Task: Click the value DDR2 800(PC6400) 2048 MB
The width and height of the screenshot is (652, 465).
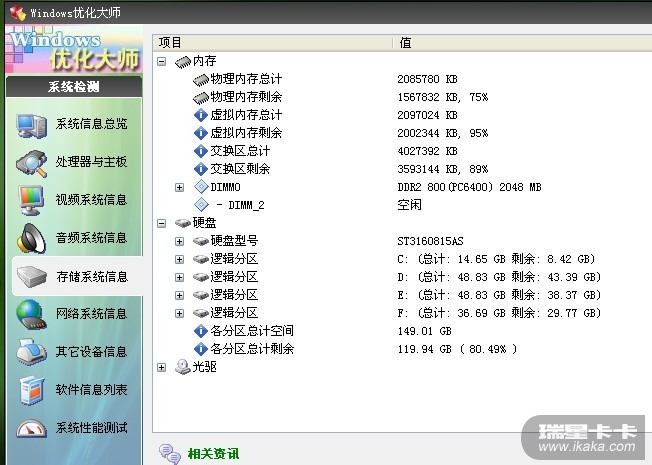Action: [469, 187]
